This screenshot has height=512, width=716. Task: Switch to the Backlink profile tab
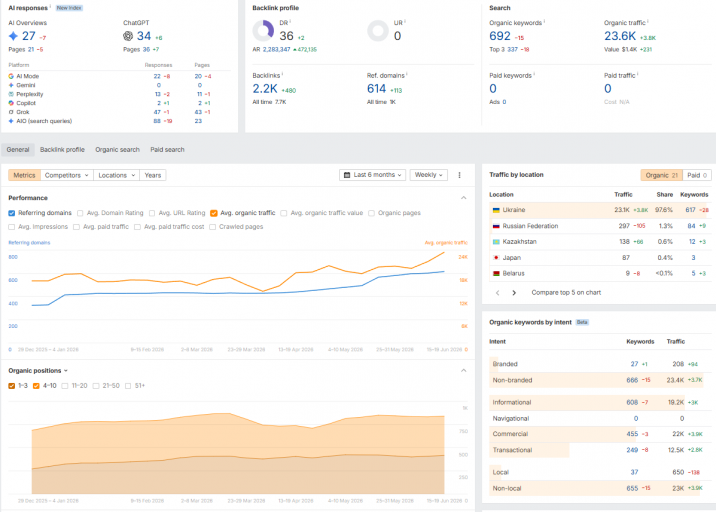pos(62,150)
